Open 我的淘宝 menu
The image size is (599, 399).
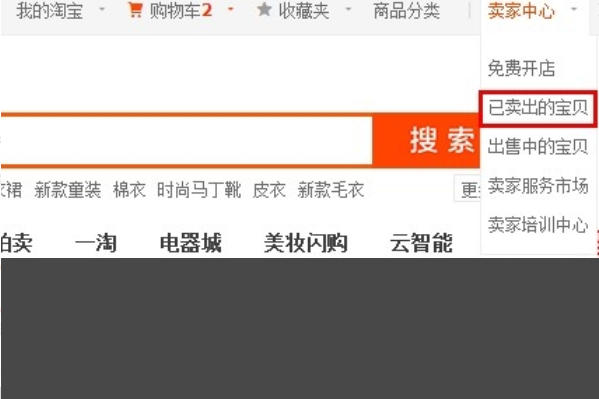coord(49,11)
